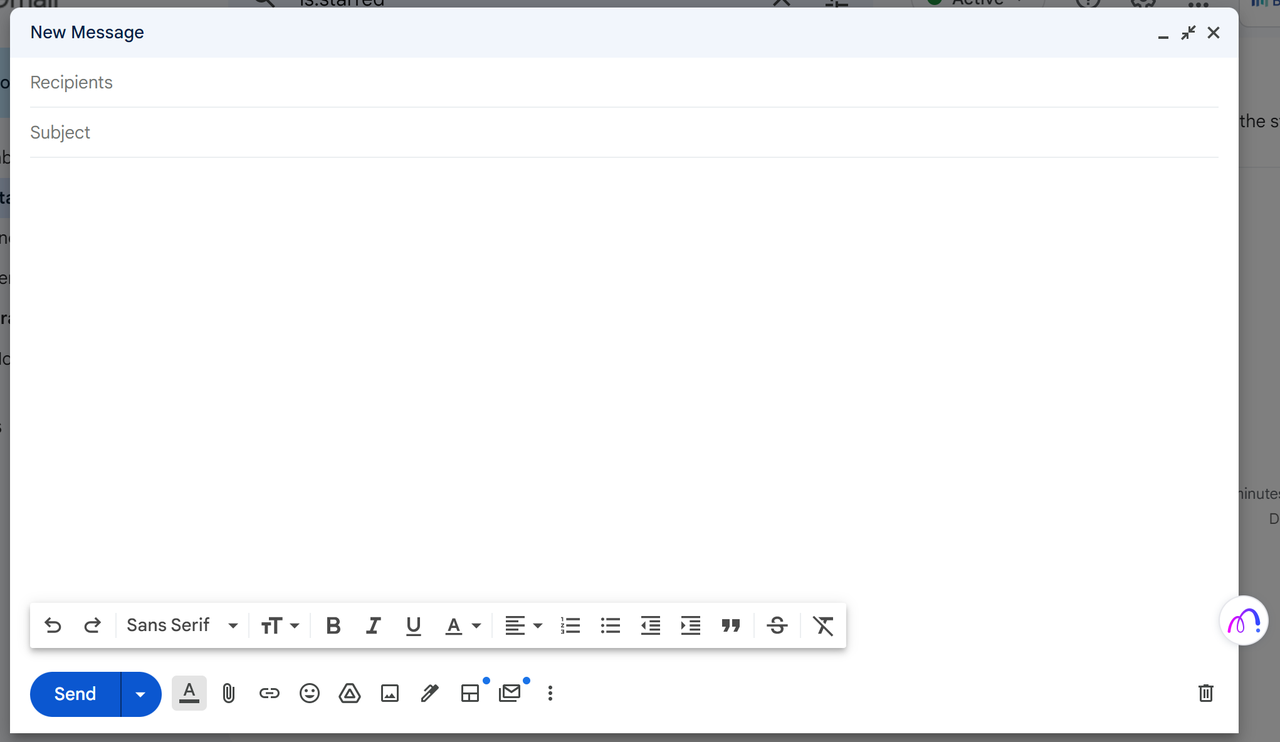Insert files using Google Drive
This screenshot has height=742, width=1280.
pyautogui.click(x=349, y=693)
